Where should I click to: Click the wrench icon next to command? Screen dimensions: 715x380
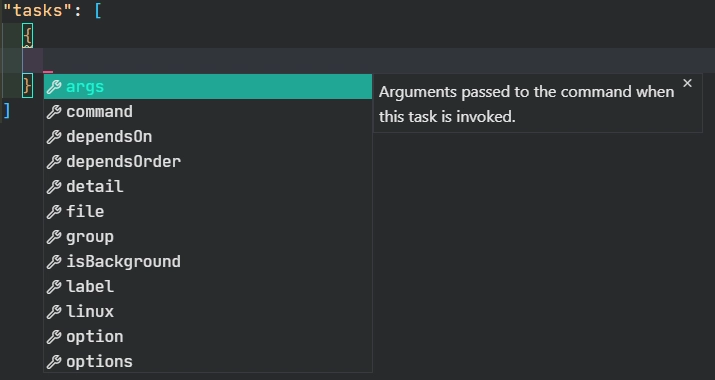(x=54, y=112)
